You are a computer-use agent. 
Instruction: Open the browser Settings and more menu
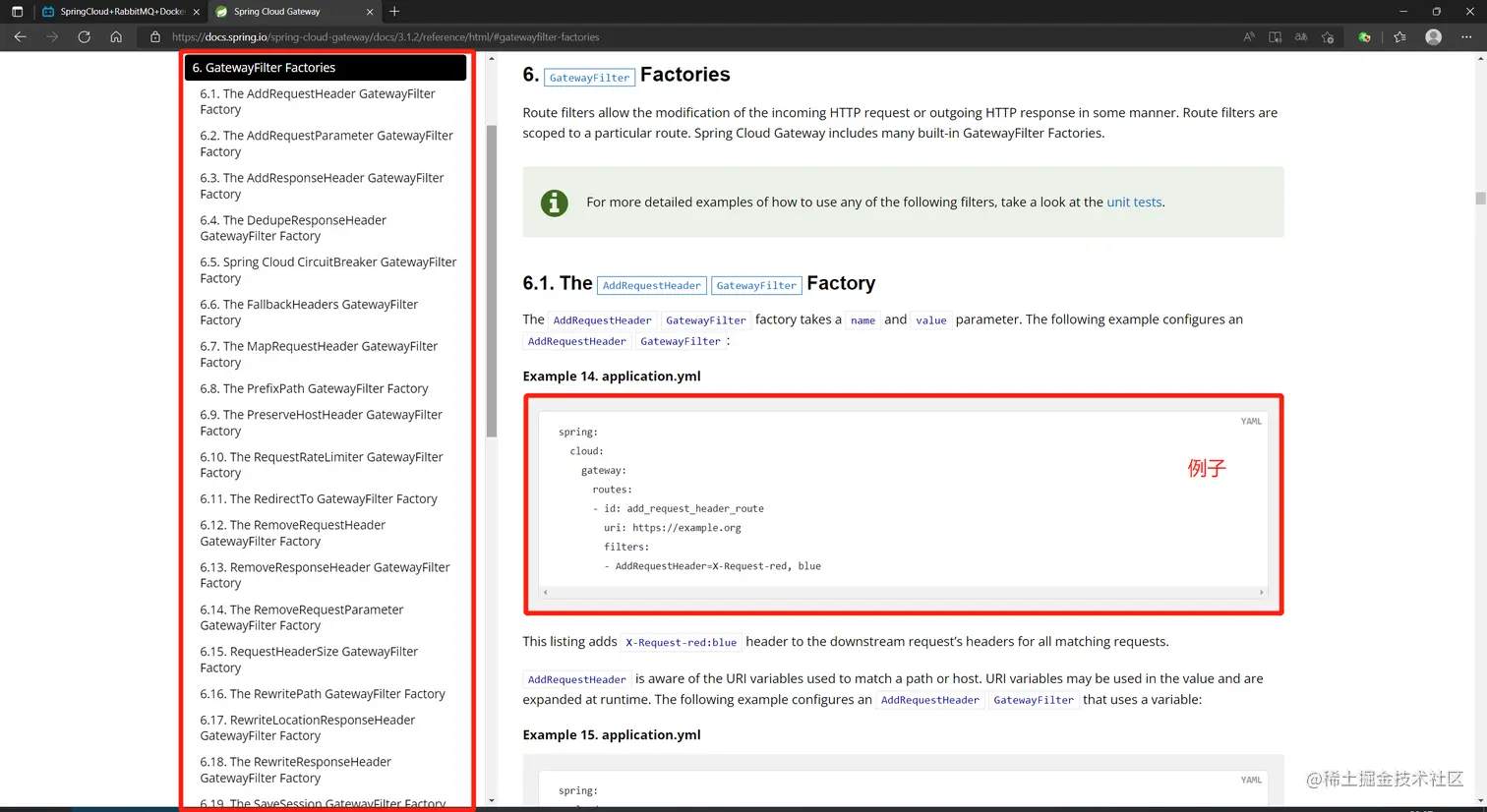coord(1466,37)
